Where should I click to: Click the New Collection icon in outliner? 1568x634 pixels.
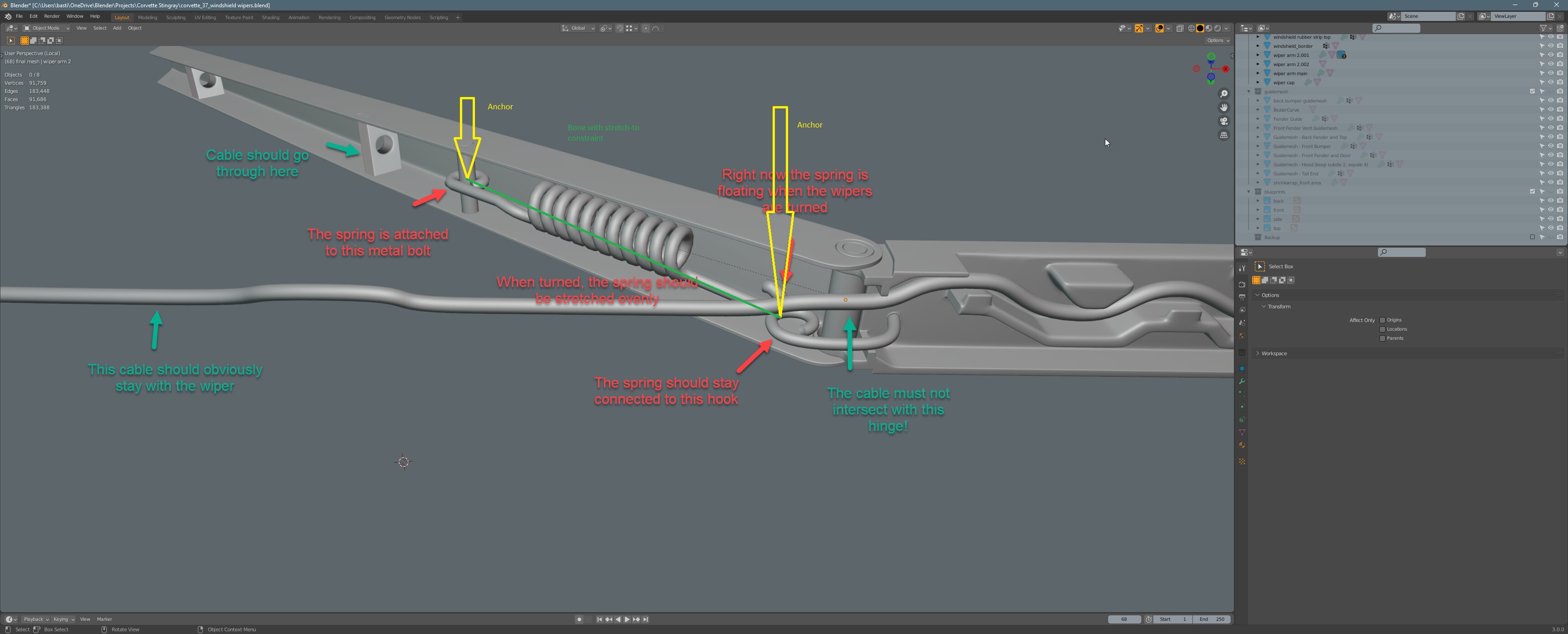[1563, 28]
